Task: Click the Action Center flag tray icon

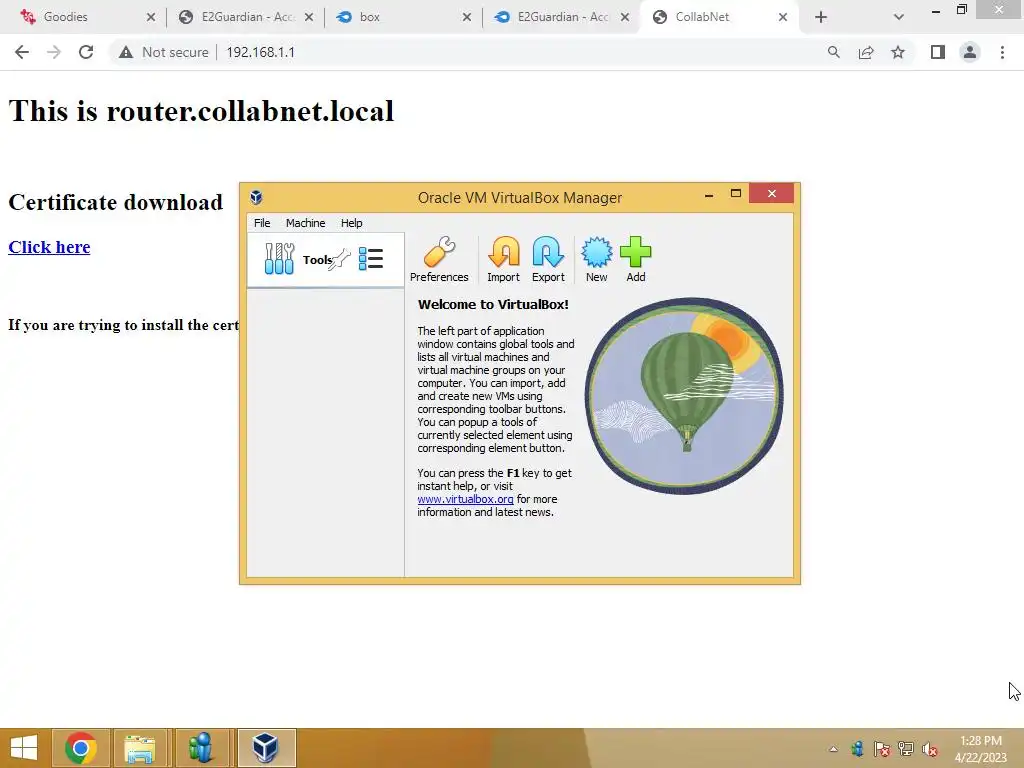Action: coord(882,749)
